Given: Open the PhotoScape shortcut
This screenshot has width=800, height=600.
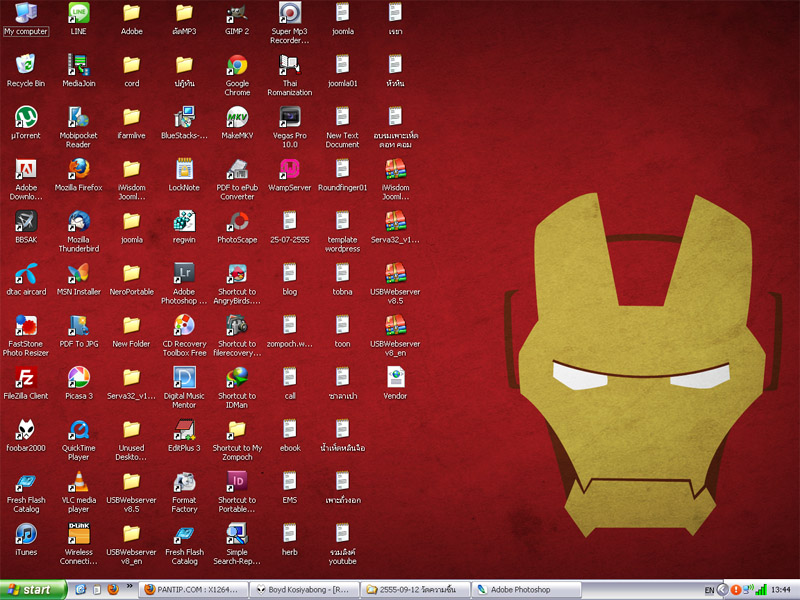Looking at the screenshot, I should point(237,227).
